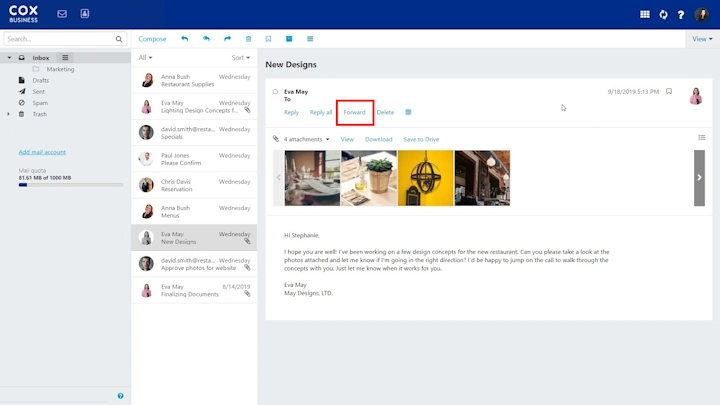Open the Address Book icon in header

[85, 14]
